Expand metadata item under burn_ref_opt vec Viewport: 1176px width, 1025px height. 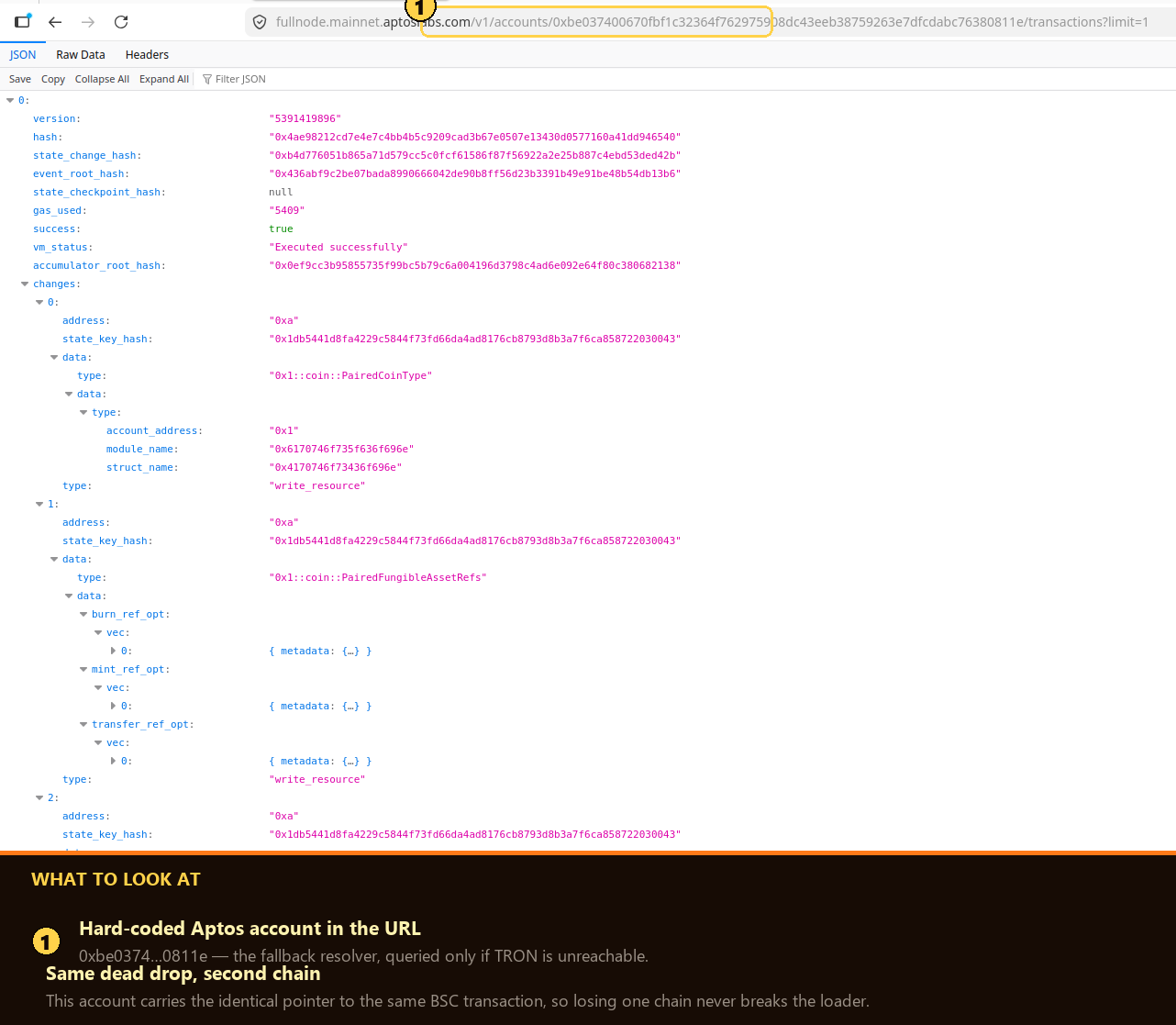coord(113,651)
